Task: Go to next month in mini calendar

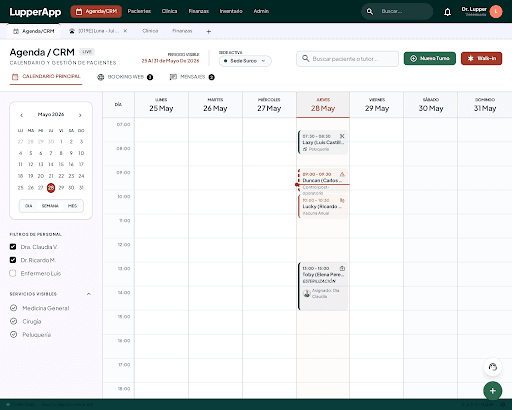Action: coord(80,115)
